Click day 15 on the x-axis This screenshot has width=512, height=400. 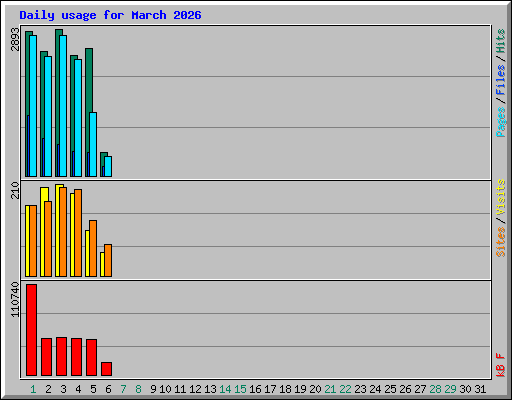tap(240, 389)
